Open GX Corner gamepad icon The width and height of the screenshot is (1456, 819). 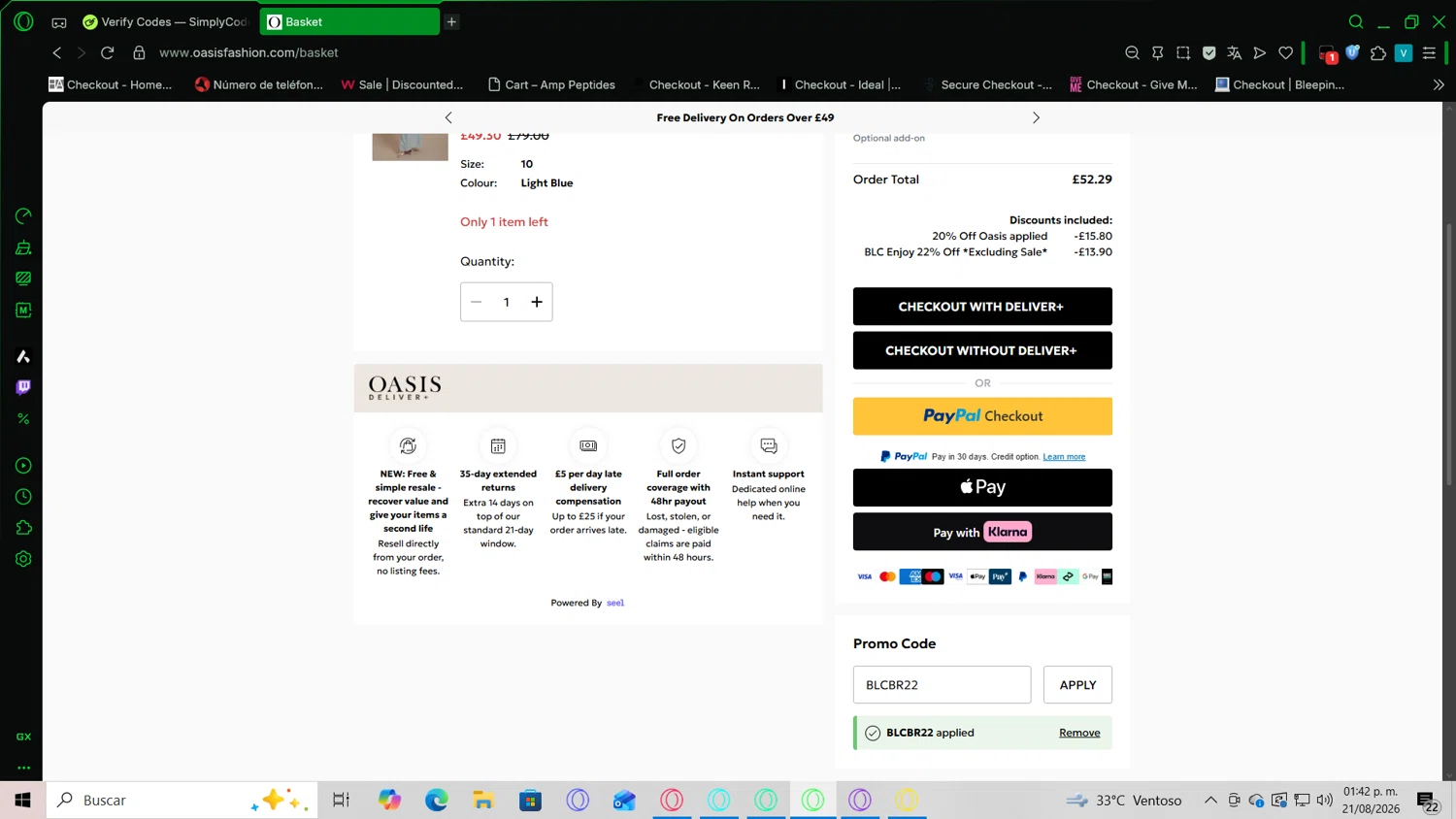59,22
